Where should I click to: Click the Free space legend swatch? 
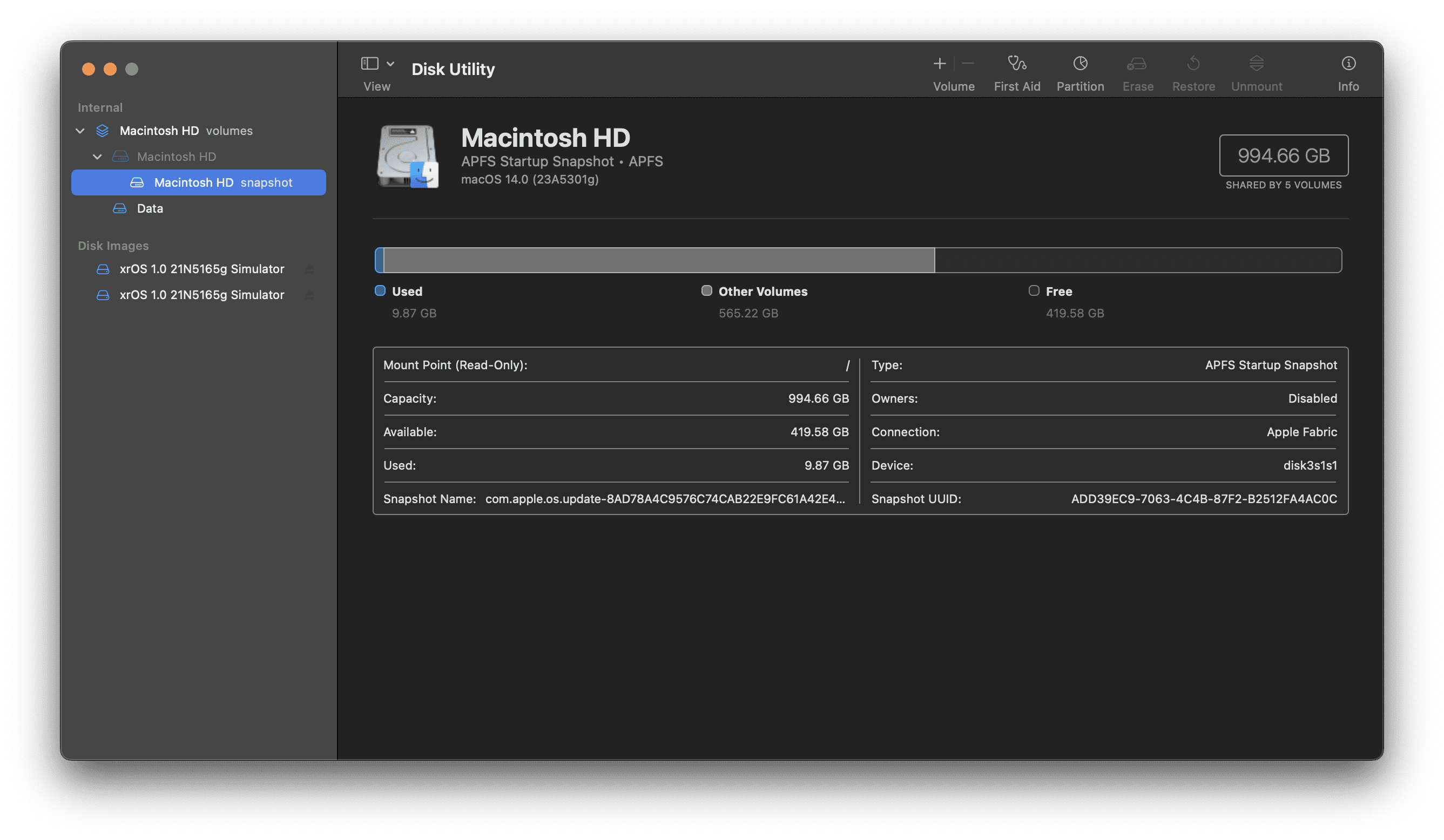(x=1034, y=290)
